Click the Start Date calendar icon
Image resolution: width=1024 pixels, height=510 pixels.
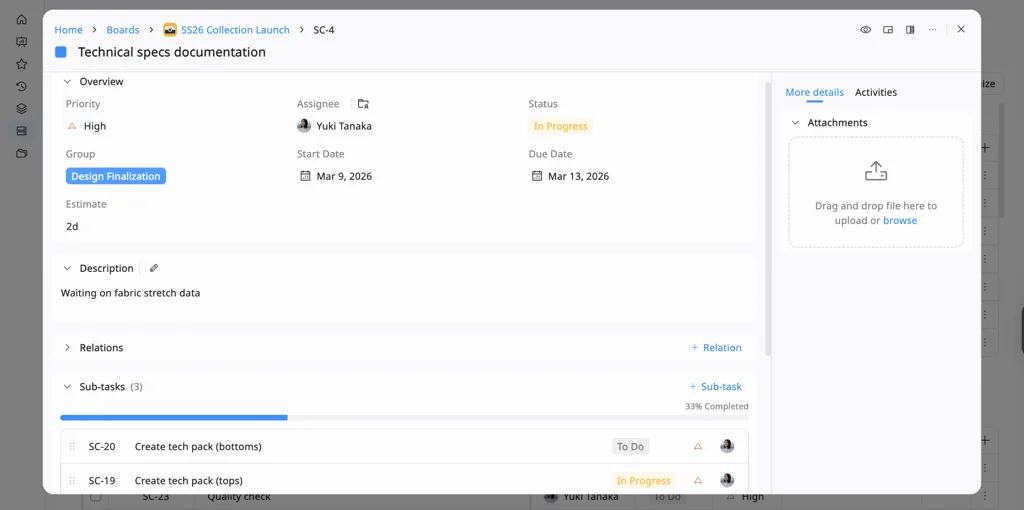[x=306, y=176]
